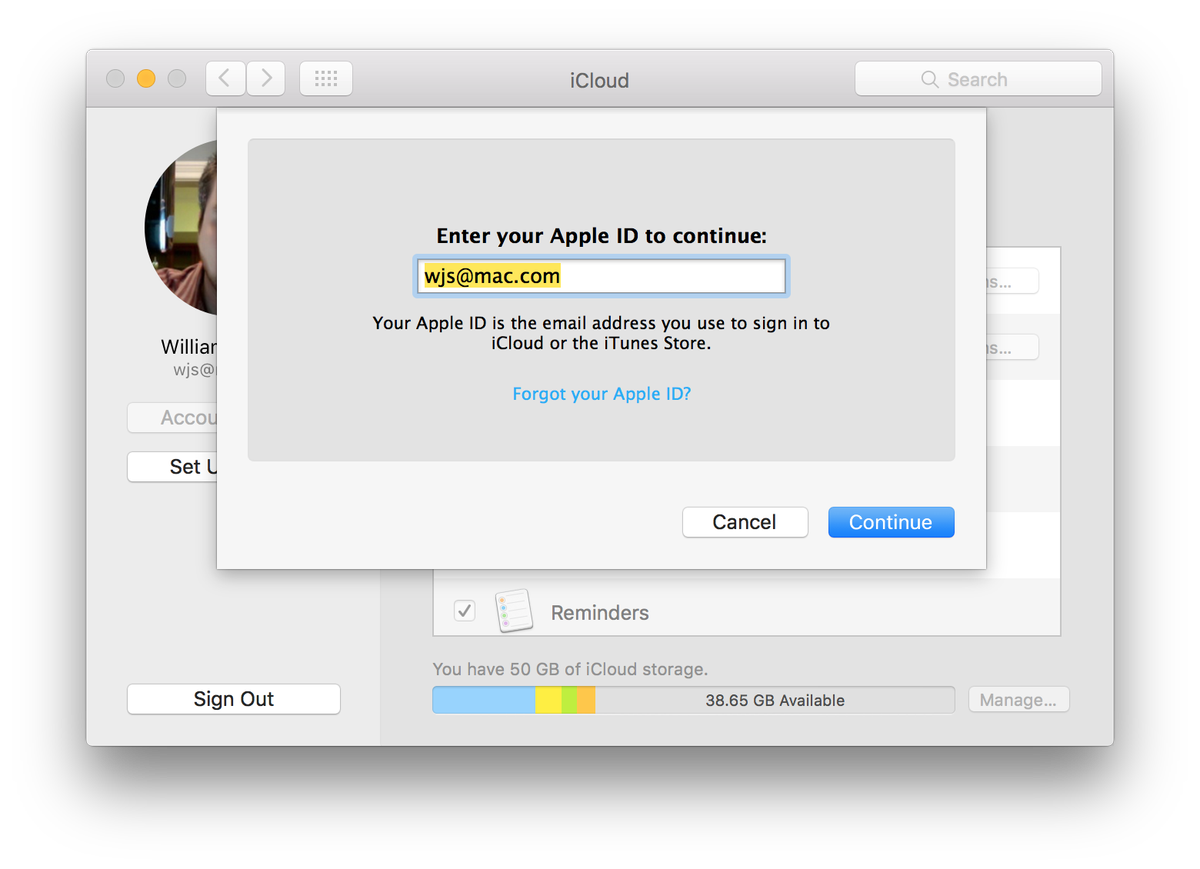The height and width of the screenshot is (869, 1200).
Task: Toggle the Reminders checkbox
Action: click(x=465, y=611)
